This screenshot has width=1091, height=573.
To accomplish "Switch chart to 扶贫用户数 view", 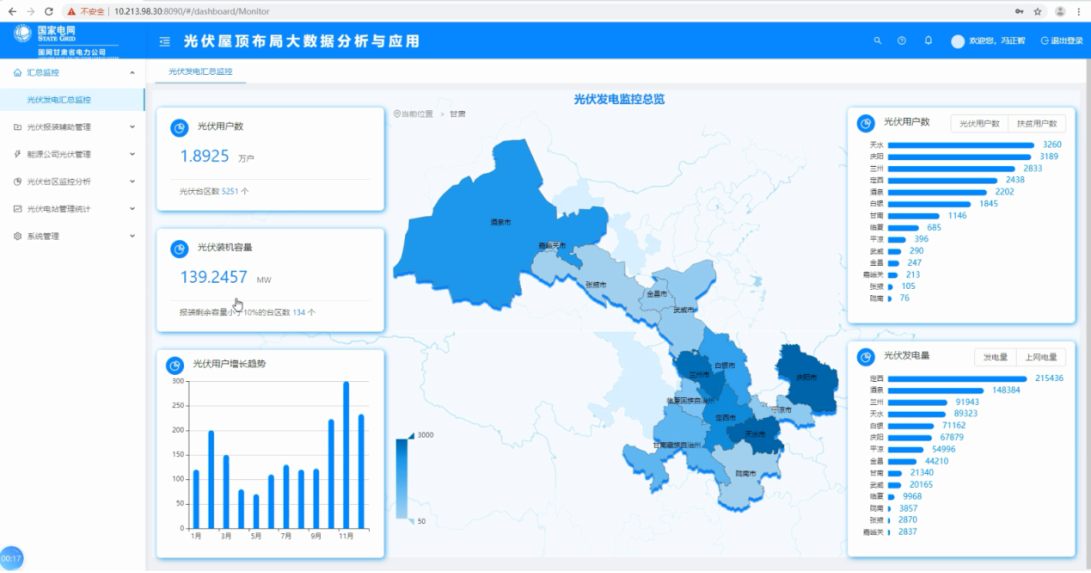I will [x=1037, y=124].
